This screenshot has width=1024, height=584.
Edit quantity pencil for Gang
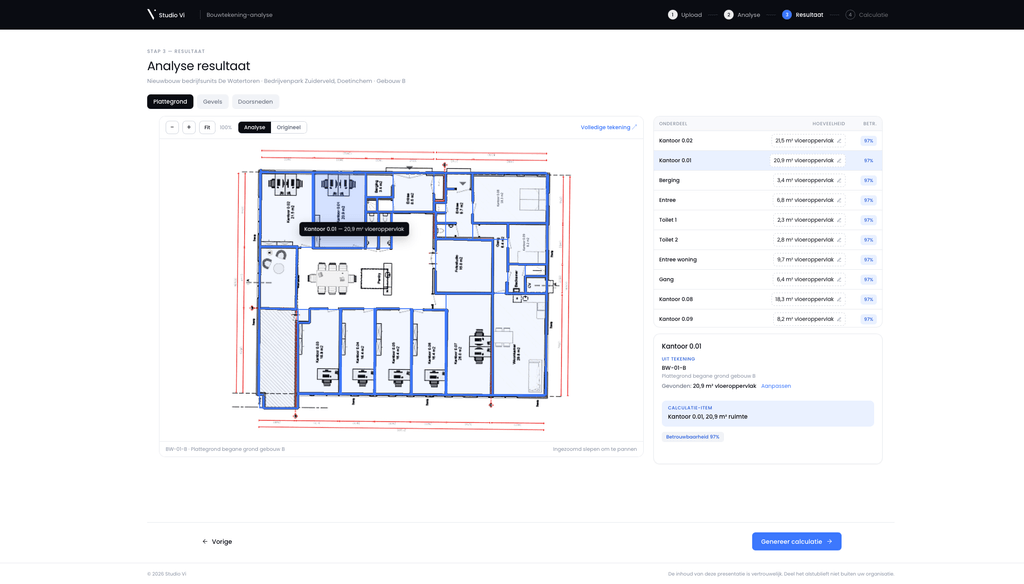click(839, 280)
